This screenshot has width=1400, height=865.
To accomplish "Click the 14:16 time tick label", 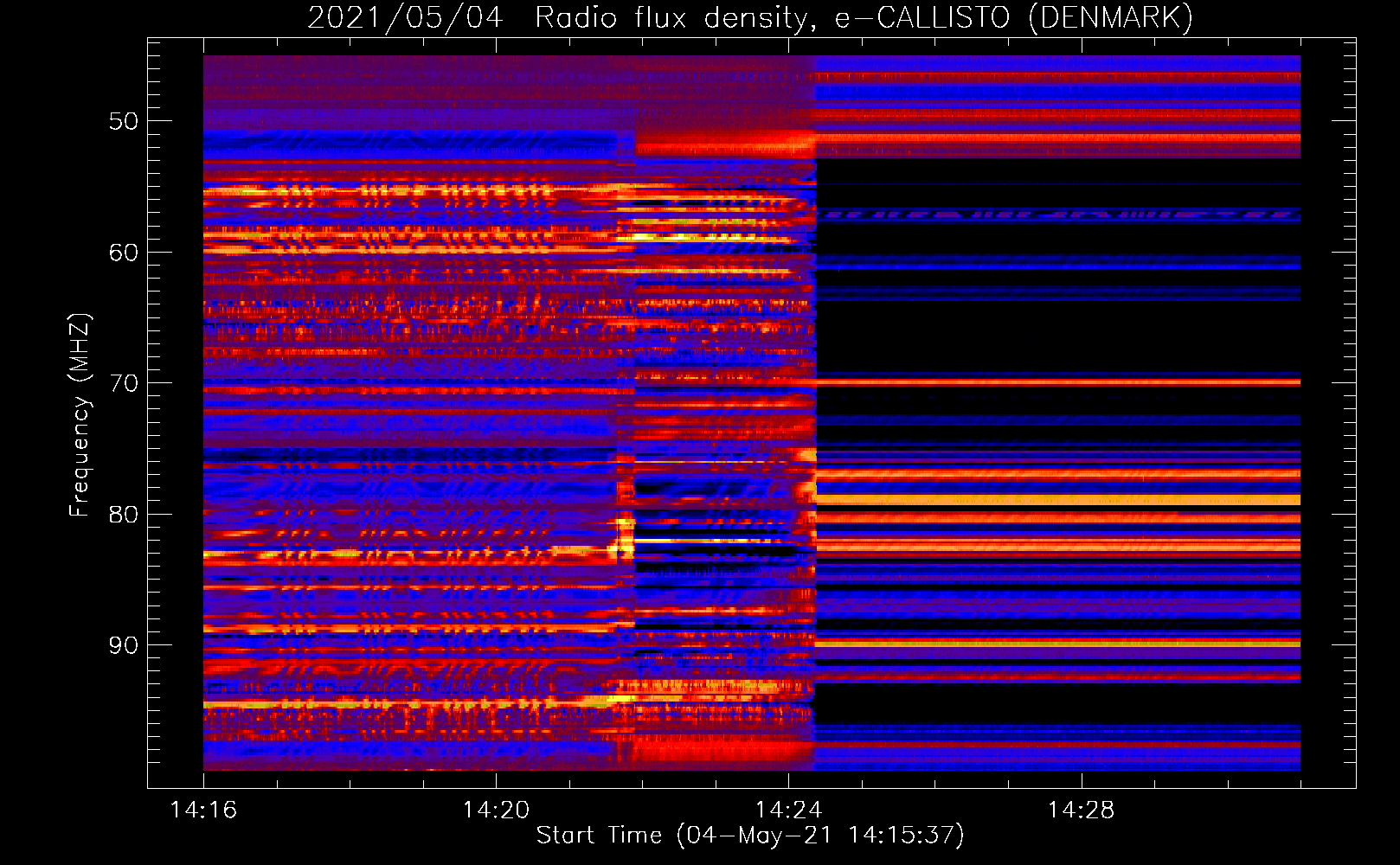I will [x=203, y=810].
